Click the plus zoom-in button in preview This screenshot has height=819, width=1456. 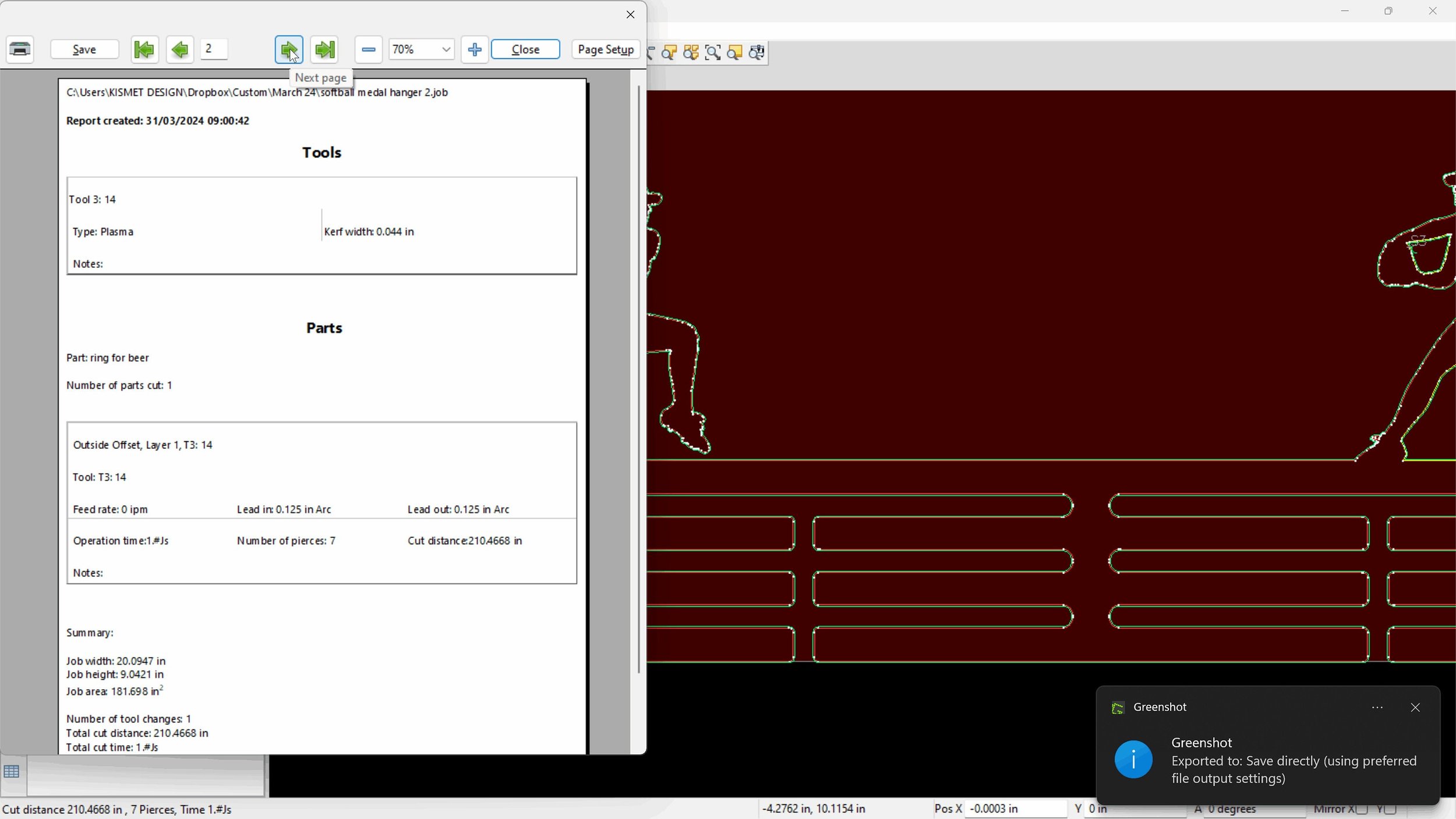(x=475, y=49)
